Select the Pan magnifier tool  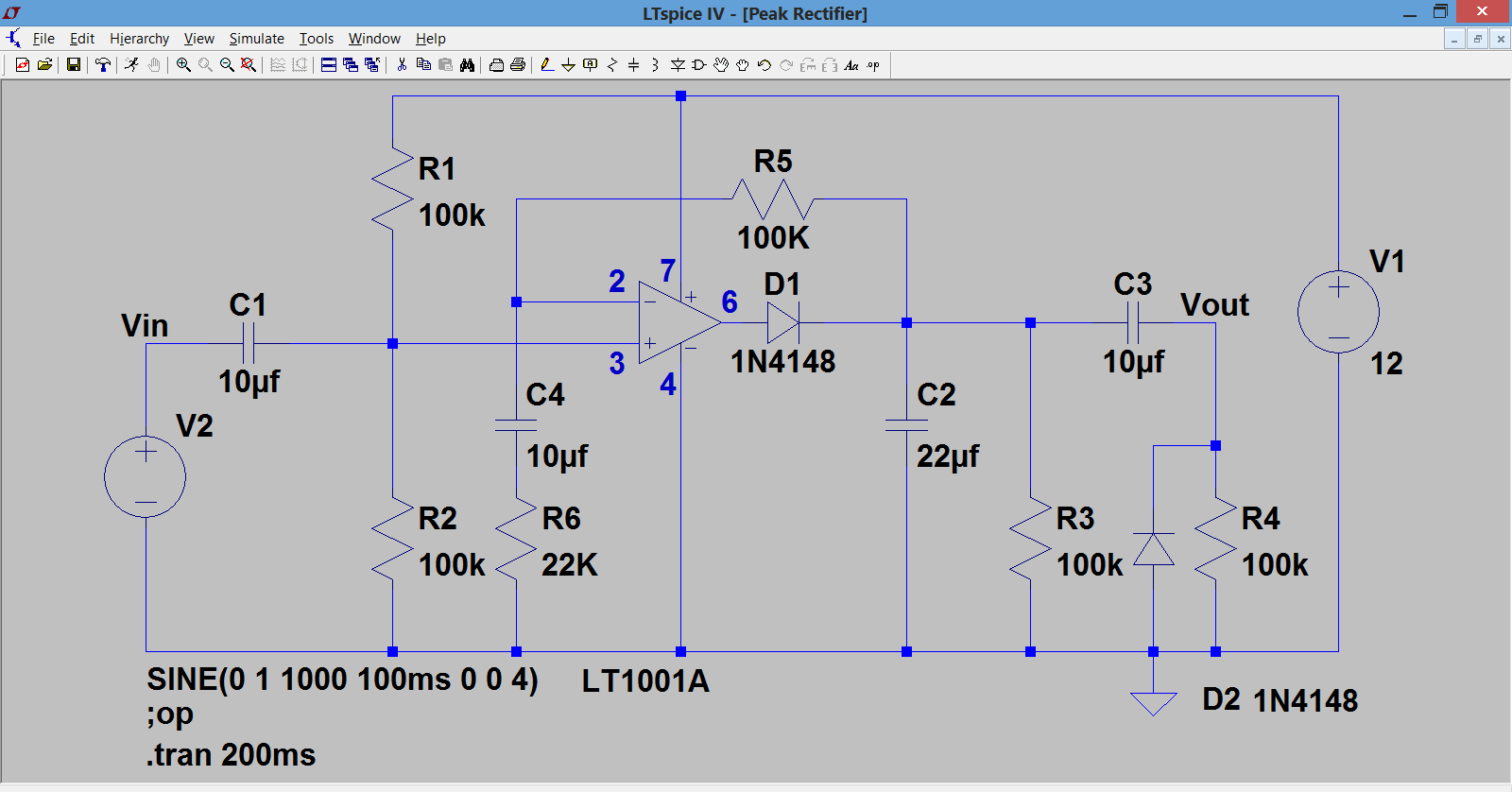(205, 64)
